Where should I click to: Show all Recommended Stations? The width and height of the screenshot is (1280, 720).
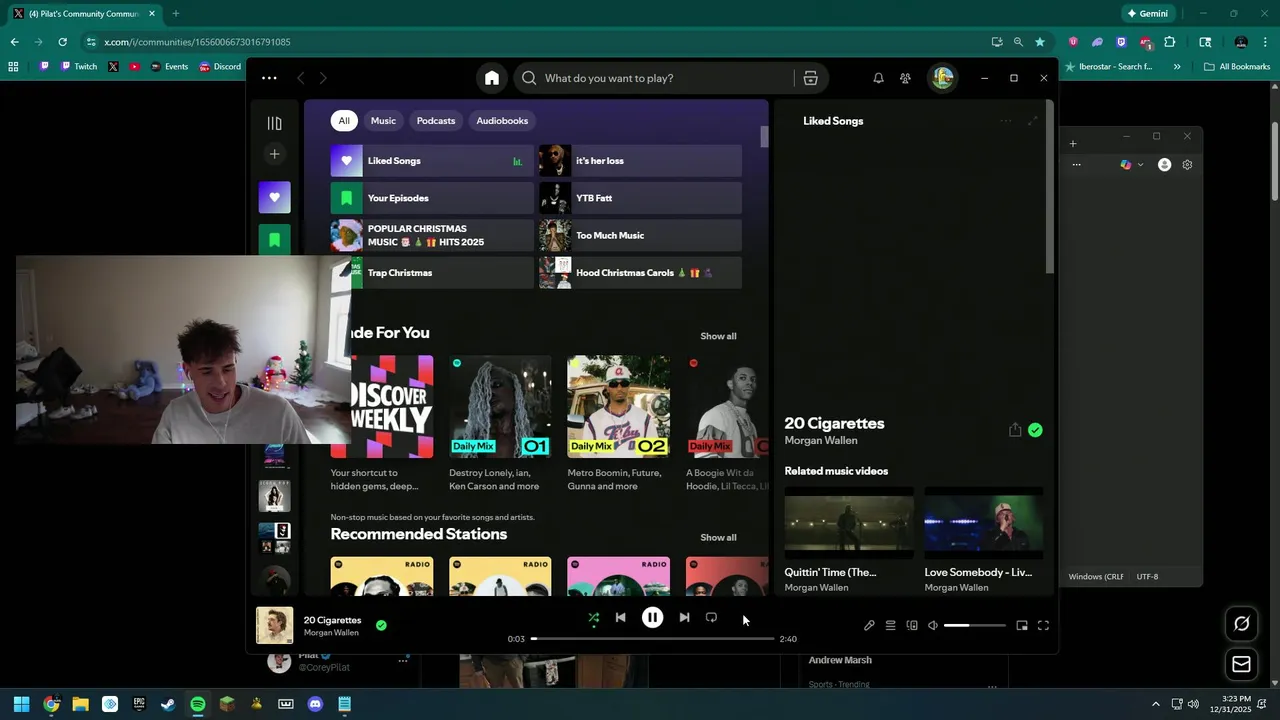pyautogui.click(x=718, y=537)
